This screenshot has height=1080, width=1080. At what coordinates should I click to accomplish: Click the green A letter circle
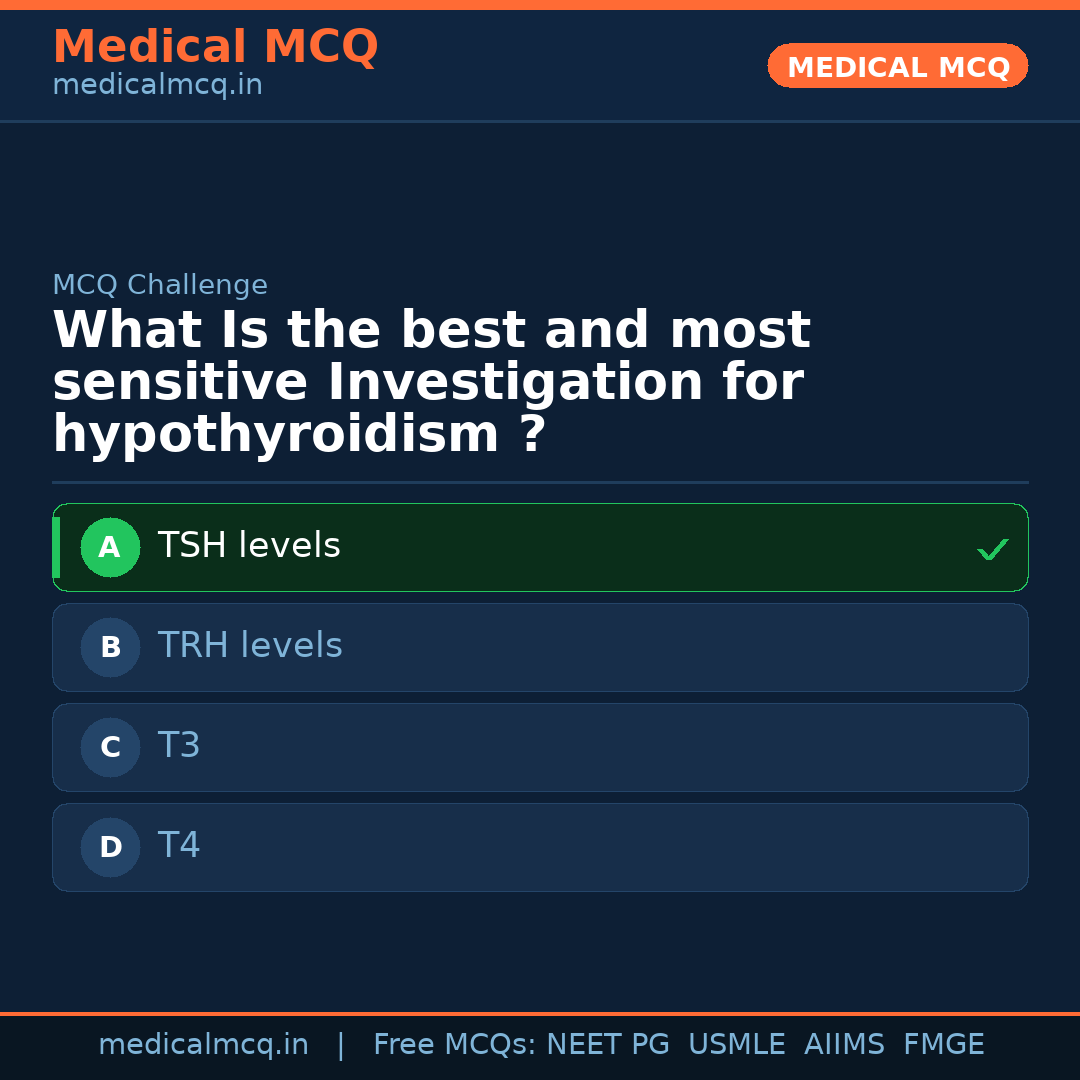110,548
